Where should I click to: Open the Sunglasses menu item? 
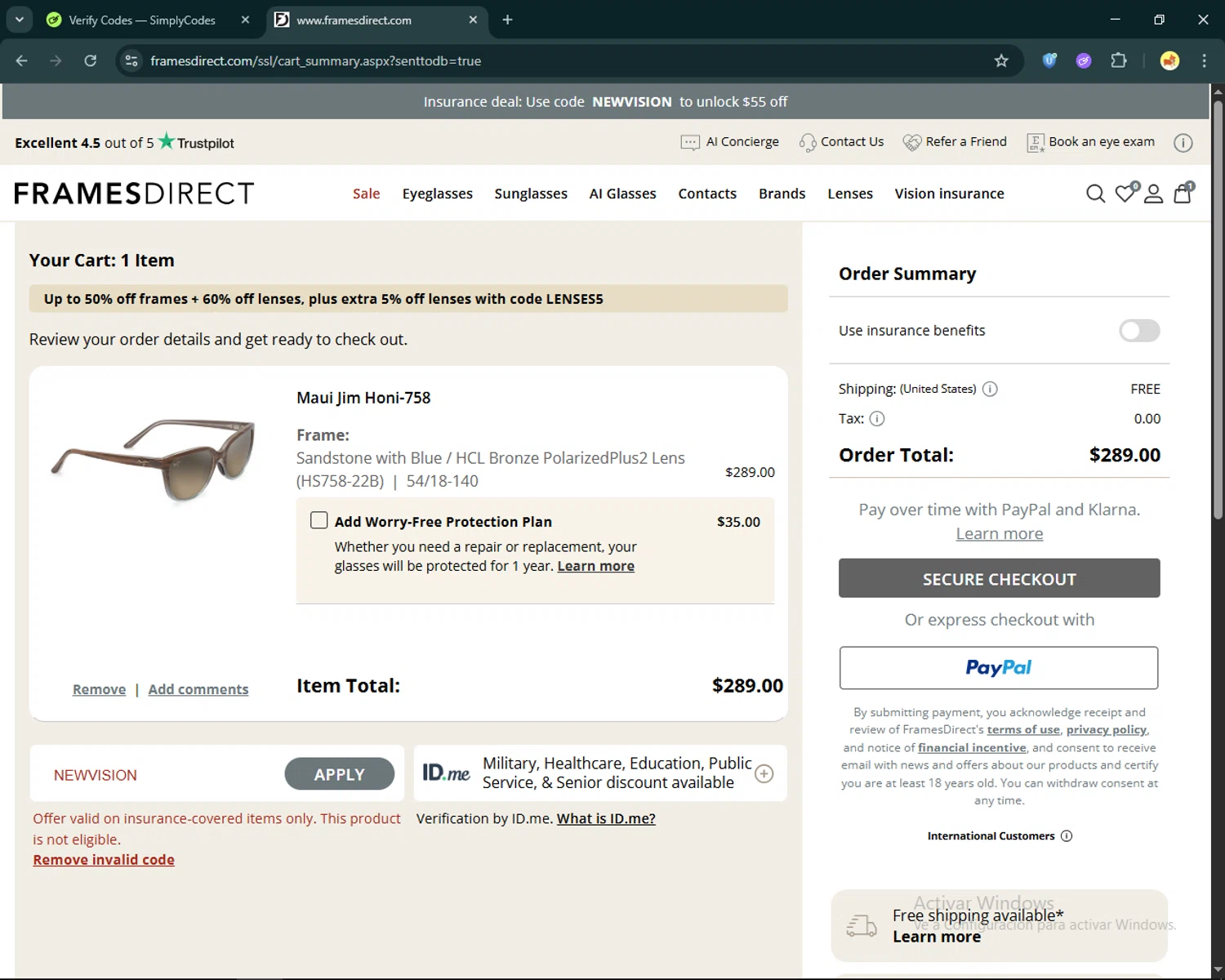531,194
